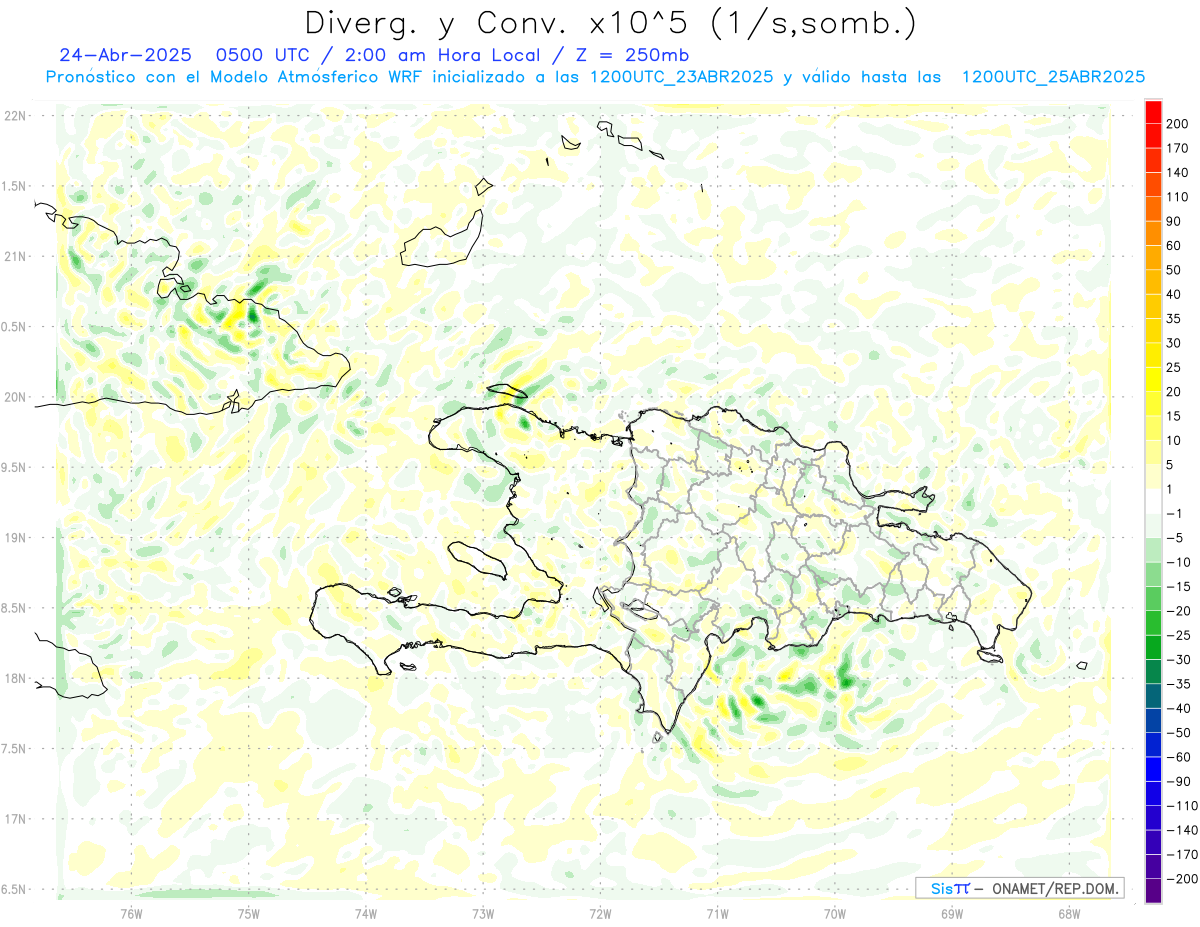
Task: Click the '74W' longitude label
Action: pyautogui.click(x=366, y=912)
